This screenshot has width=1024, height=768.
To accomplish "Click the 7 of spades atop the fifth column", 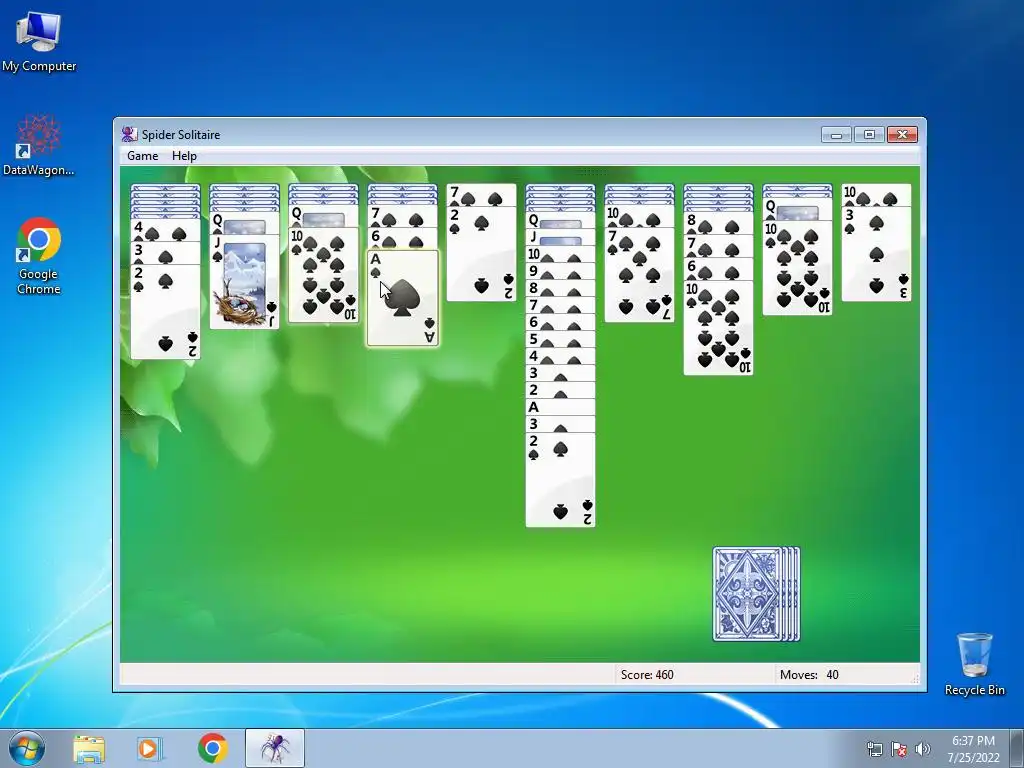I will pos(481,195).
